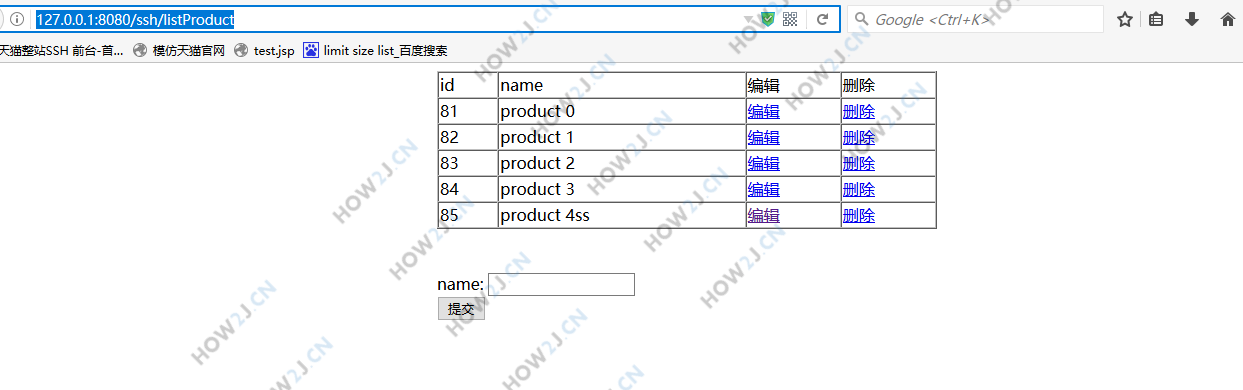Click globe icon of test.jsp bookmark
The image size is (1243, 390).
[241, 50]
